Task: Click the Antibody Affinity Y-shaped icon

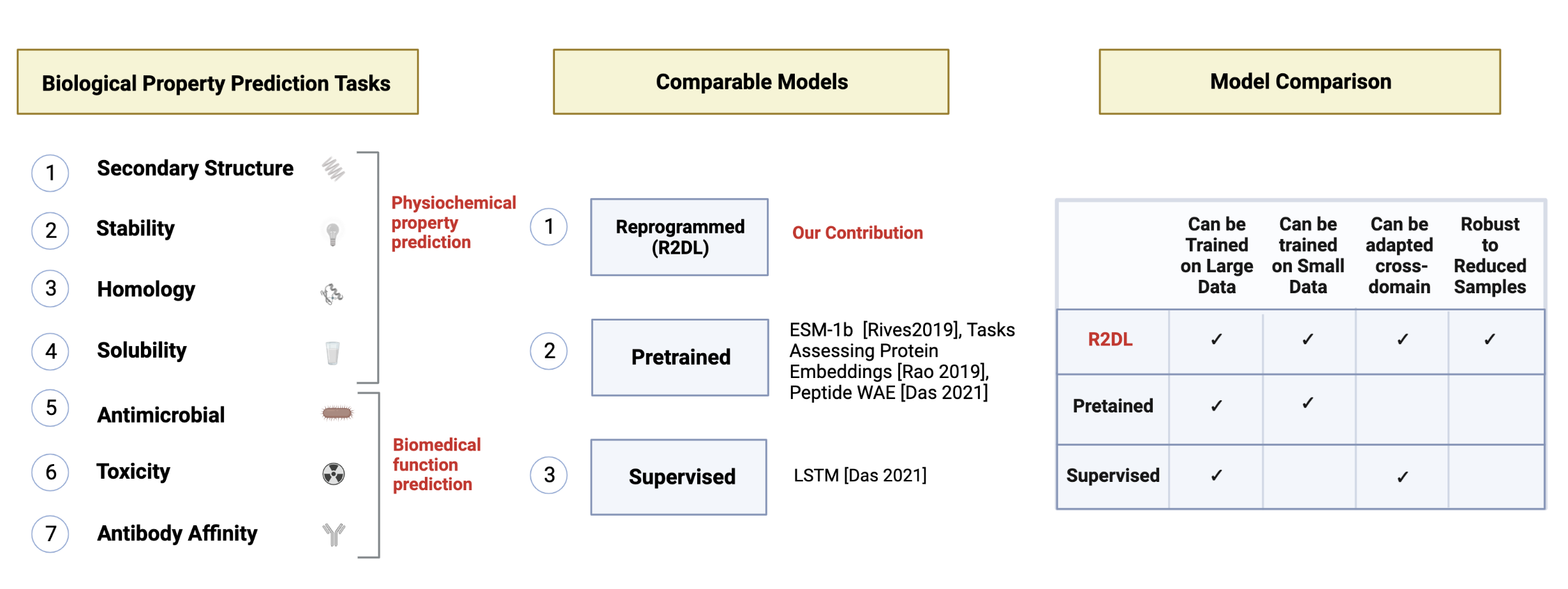Action: (x=334, y=534)
